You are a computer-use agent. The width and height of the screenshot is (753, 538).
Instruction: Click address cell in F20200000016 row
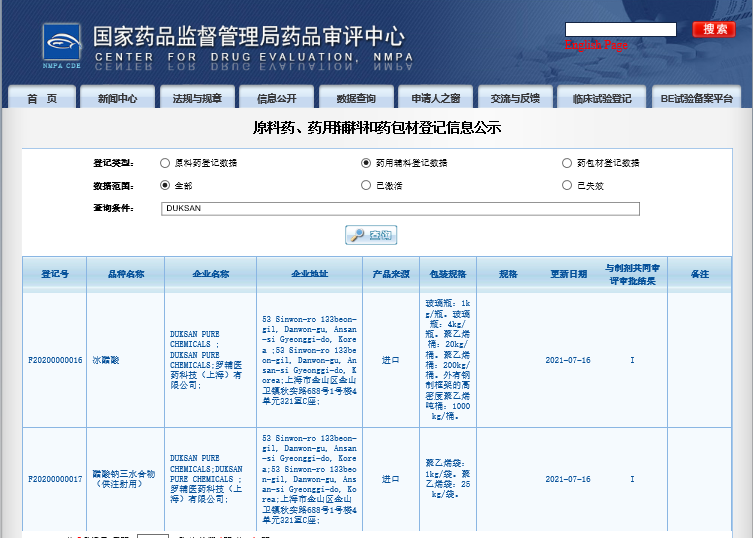coord(309,360)
